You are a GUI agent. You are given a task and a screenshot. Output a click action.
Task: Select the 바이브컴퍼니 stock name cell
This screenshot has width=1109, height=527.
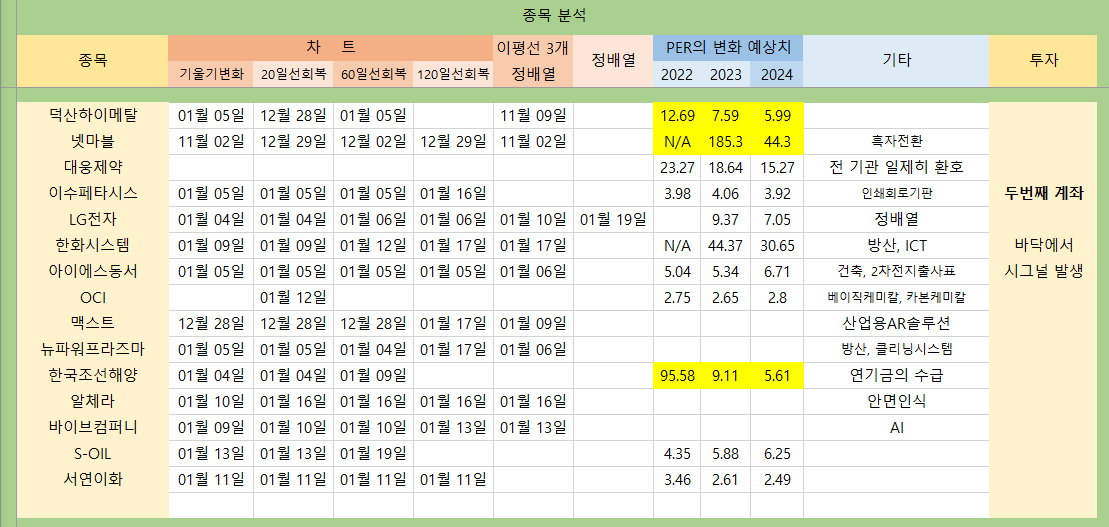[x=93, y=427]
